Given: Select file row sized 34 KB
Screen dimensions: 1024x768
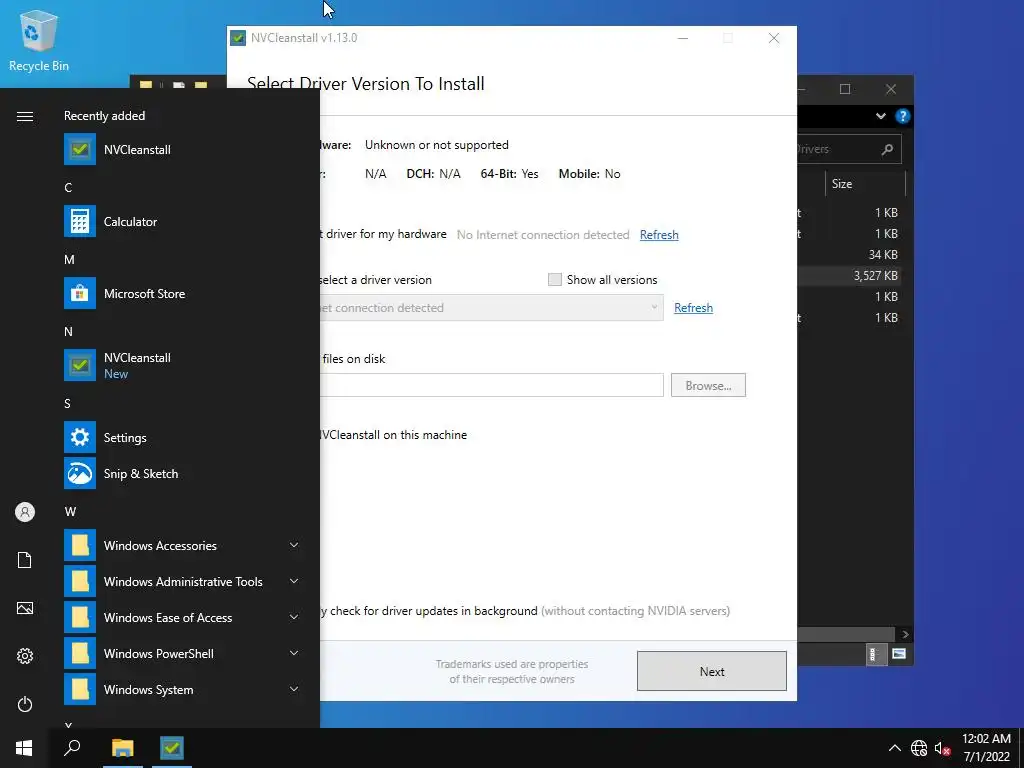Looking at the screenshot, I should 849,255.
